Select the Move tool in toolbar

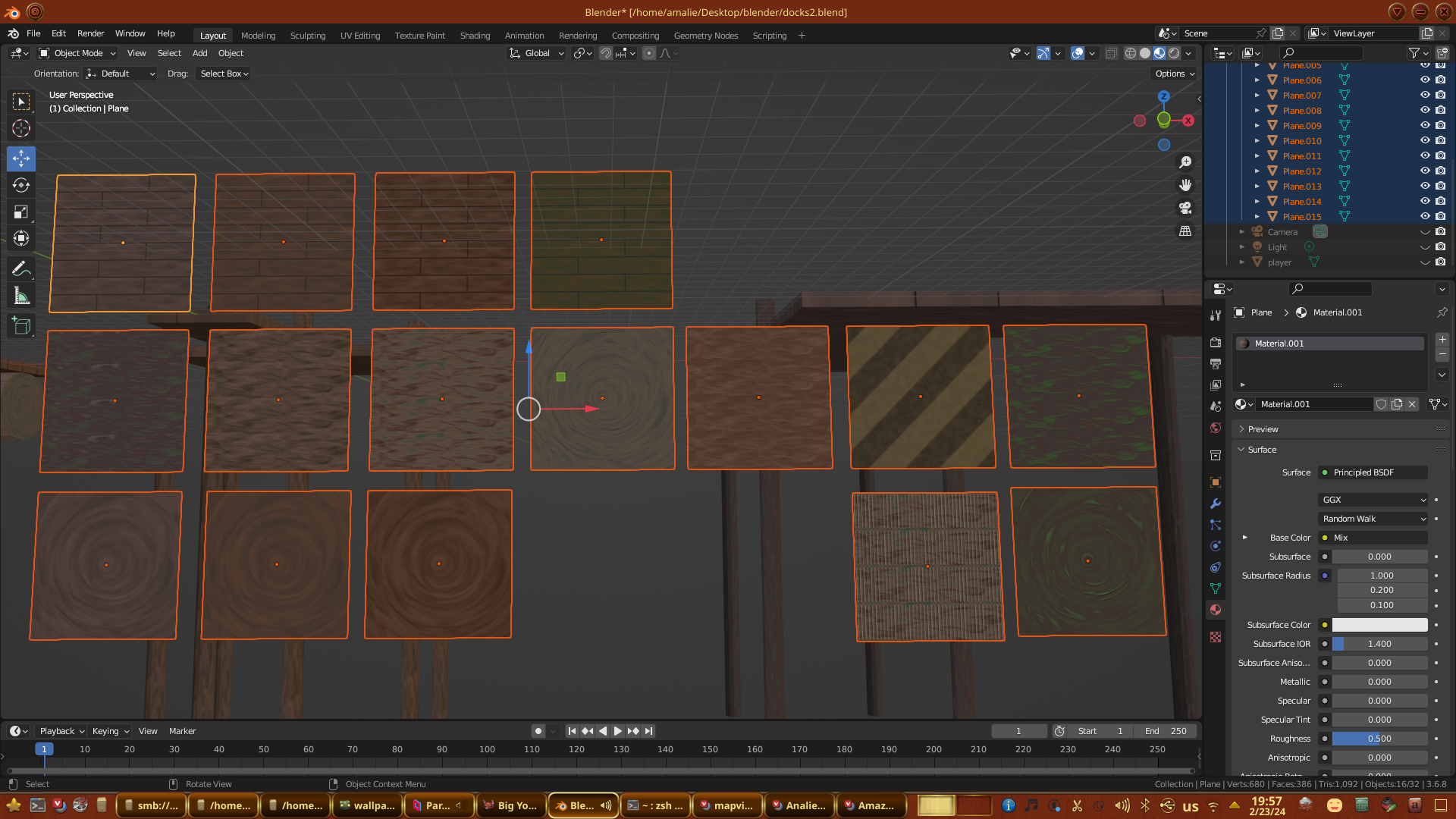pyautogui.click(x=21, y=158)
